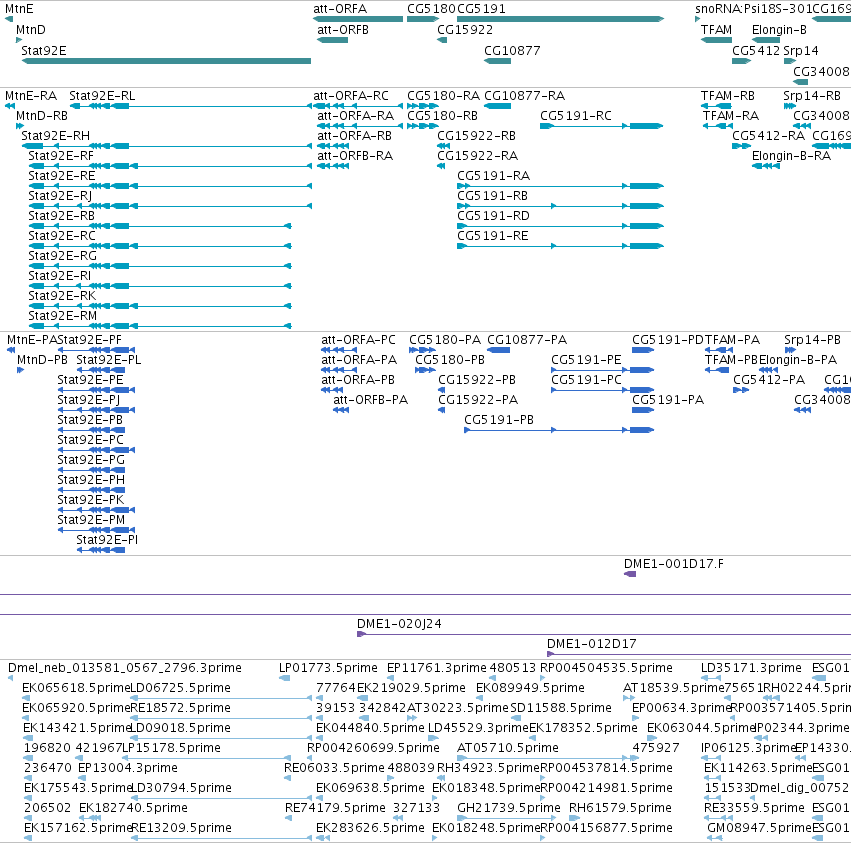Screen dimensions: 851x843
Task: Select the CG5191-PB protein glyph
Action: point(559,430)
